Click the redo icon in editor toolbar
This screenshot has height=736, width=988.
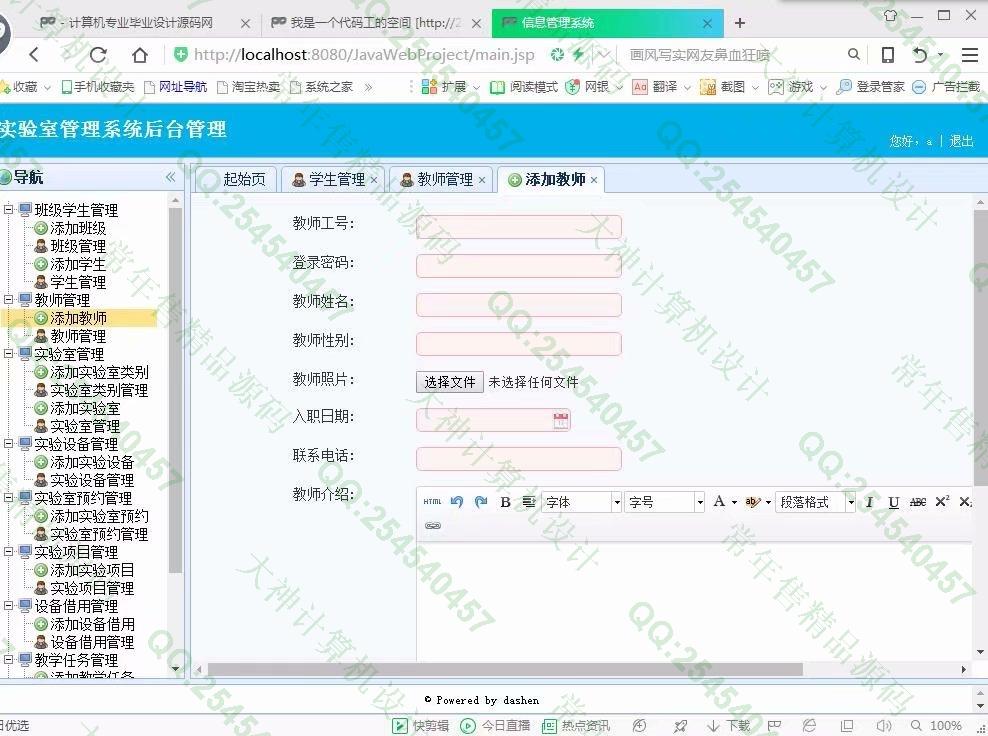(481, 502)
